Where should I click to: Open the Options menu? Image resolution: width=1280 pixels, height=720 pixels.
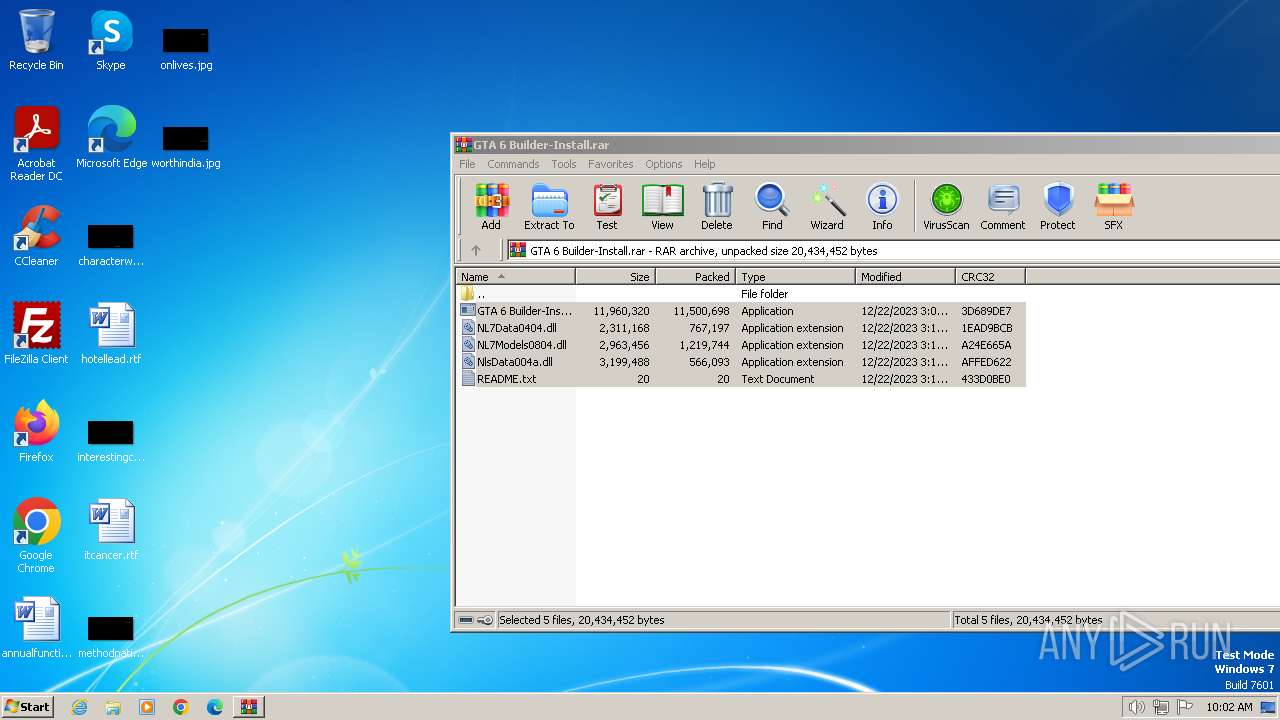664,164
